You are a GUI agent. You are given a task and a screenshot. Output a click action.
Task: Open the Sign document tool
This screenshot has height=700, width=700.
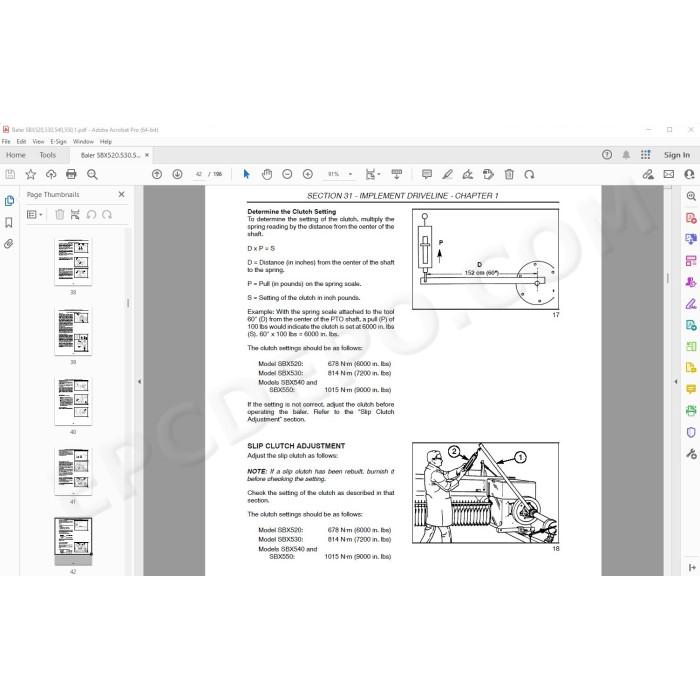[x=468, y=174]
